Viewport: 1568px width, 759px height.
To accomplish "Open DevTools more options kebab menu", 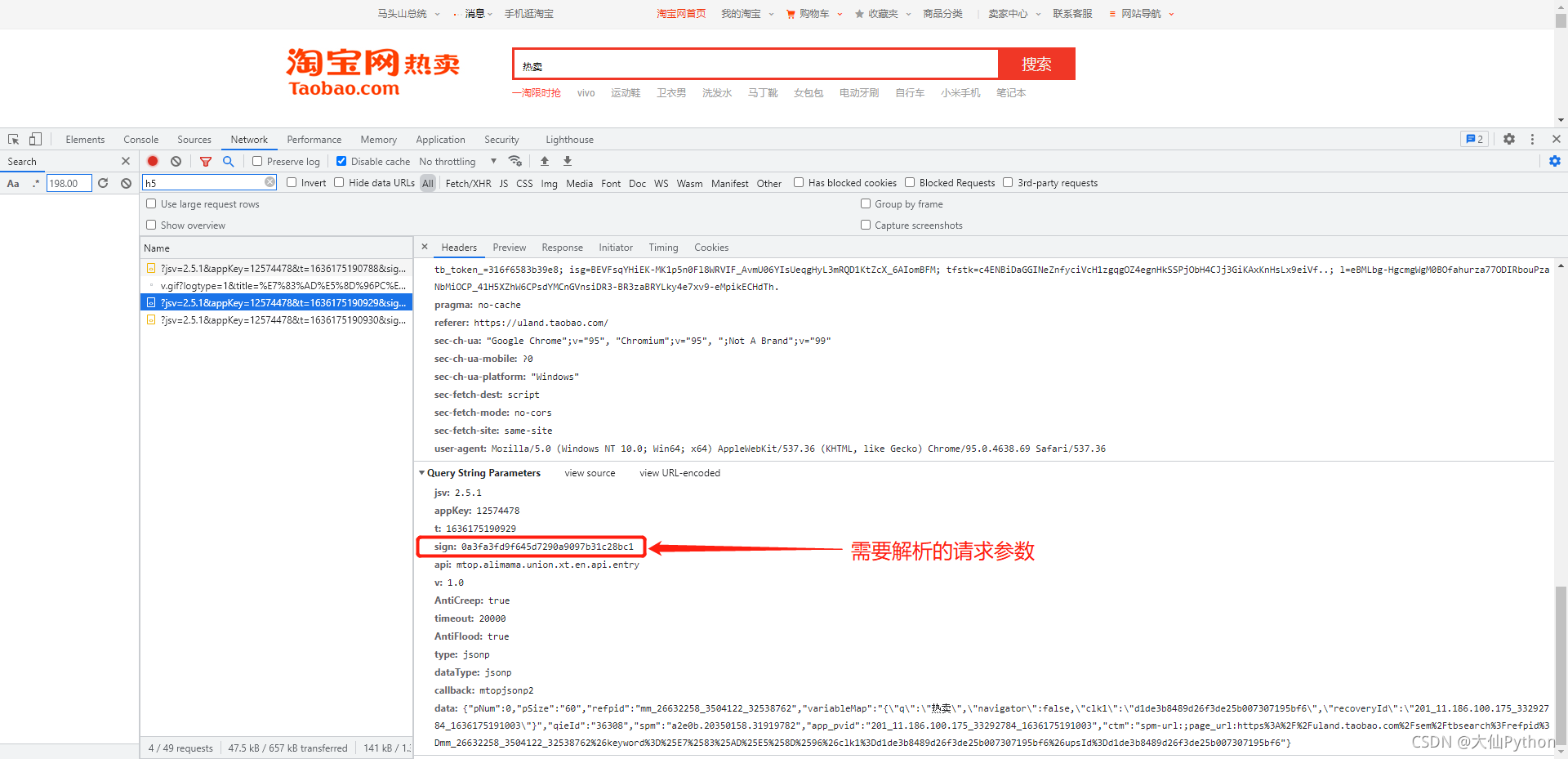I will (1532, 140).
